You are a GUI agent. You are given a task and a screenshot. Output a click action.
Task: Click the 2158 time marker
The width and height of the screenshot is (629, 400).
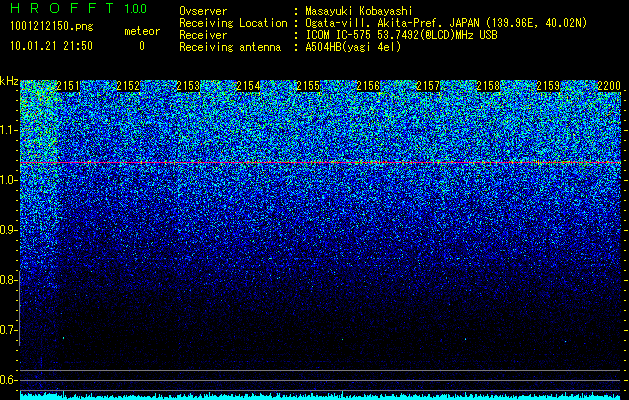tap(488, 86)
